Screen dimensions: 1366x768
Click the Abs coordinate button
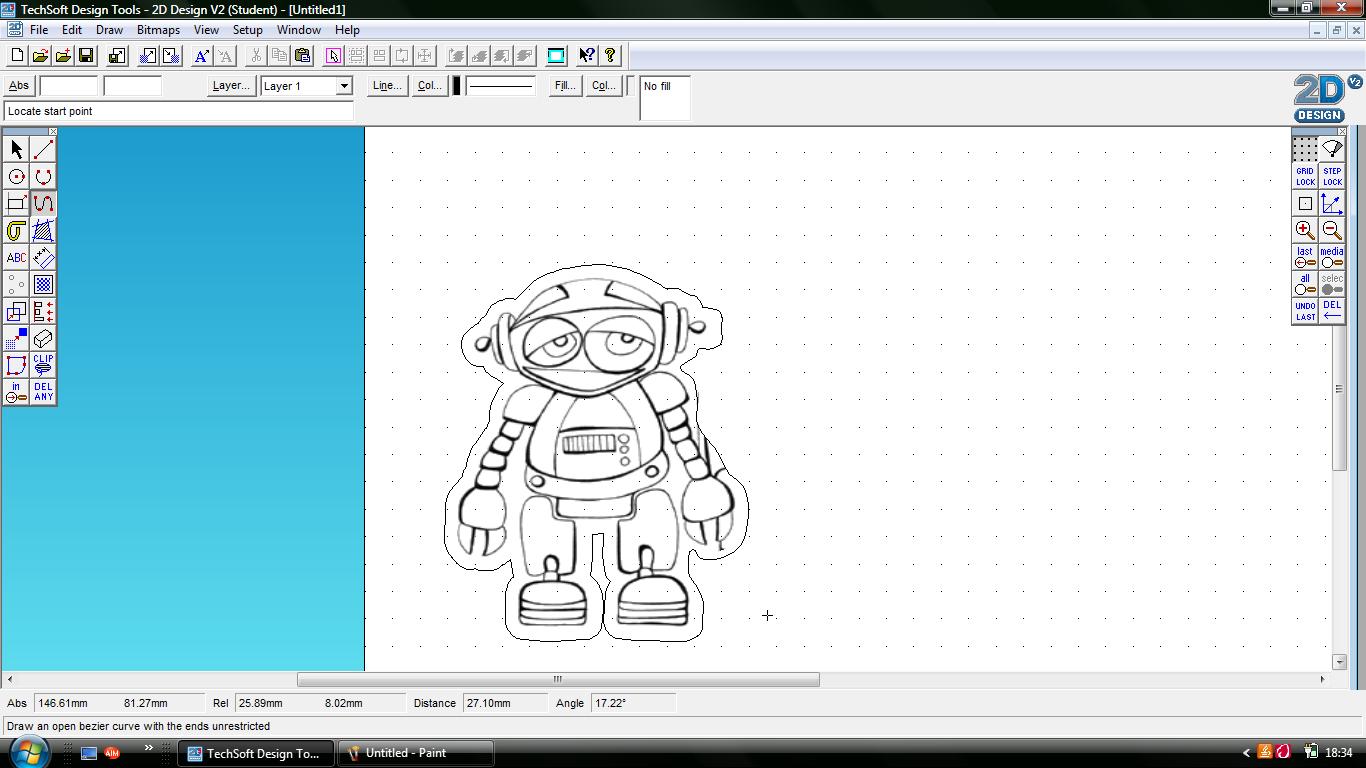[x=18, y=86]
